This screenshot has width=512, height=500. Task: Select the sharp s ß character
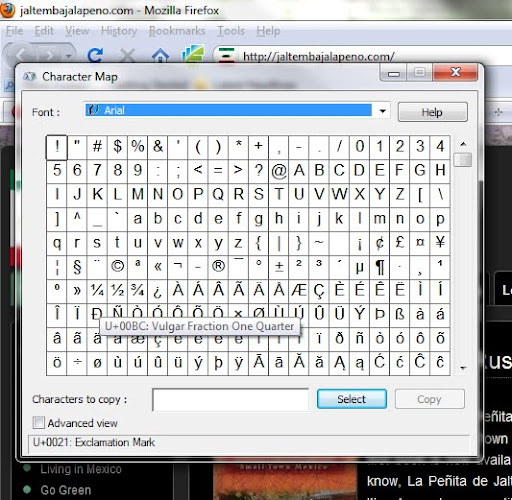tap(400, 315)
